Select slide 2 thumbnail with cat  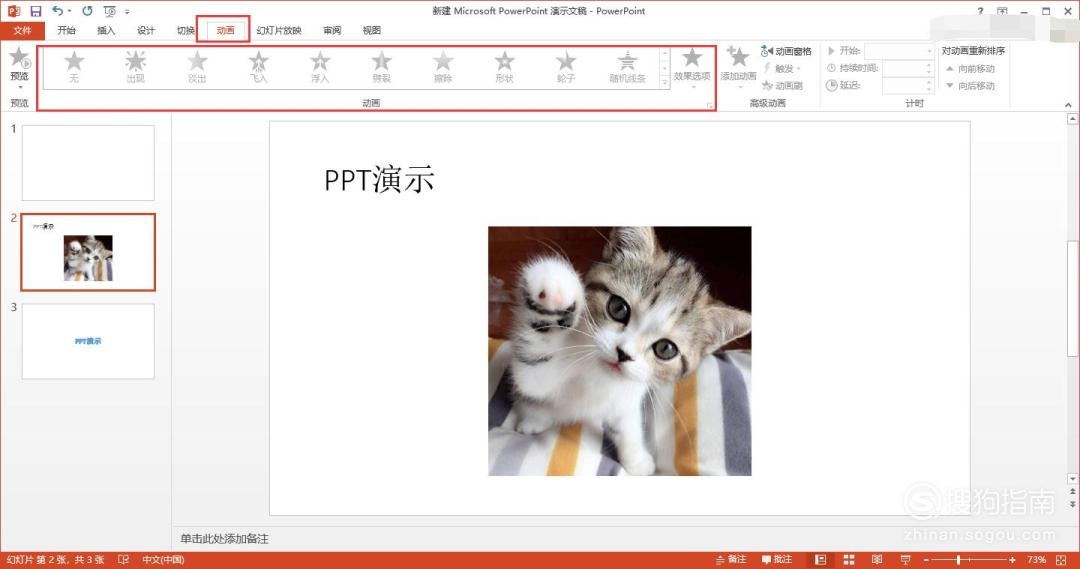pyautogui.click(x=88, y=252)
